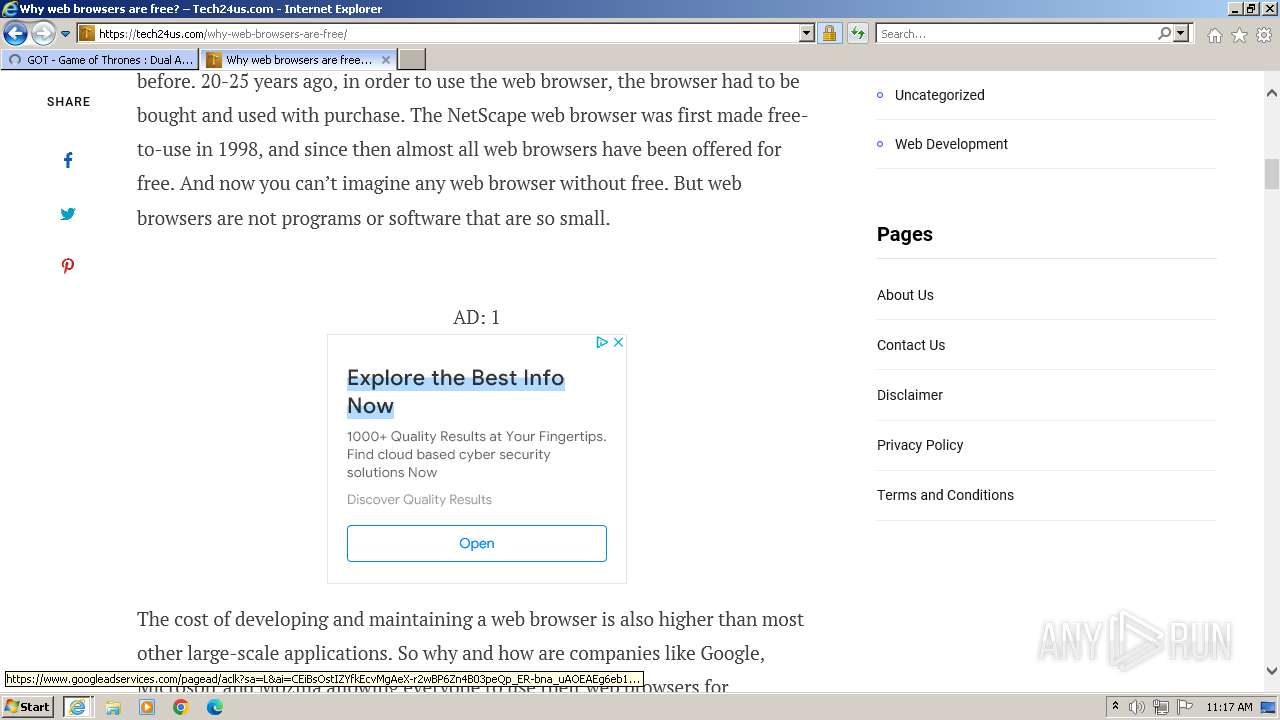This screenshot has width=1280, height=720.
Task: Share article on Facebook
Action: pos(68,160)
